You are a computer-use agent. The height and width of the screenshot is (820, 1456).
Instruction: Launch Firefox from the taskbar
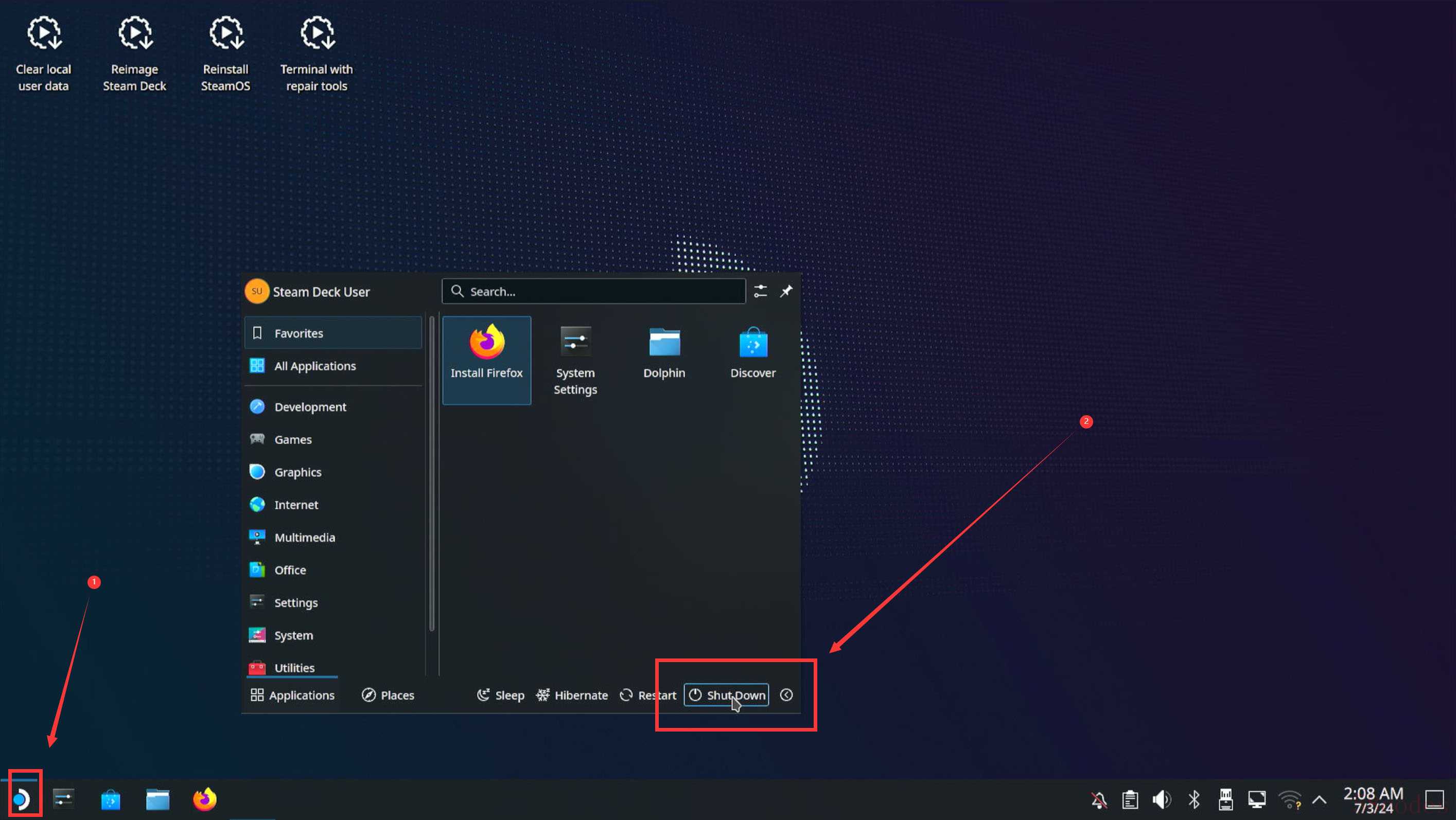(205, 799)
